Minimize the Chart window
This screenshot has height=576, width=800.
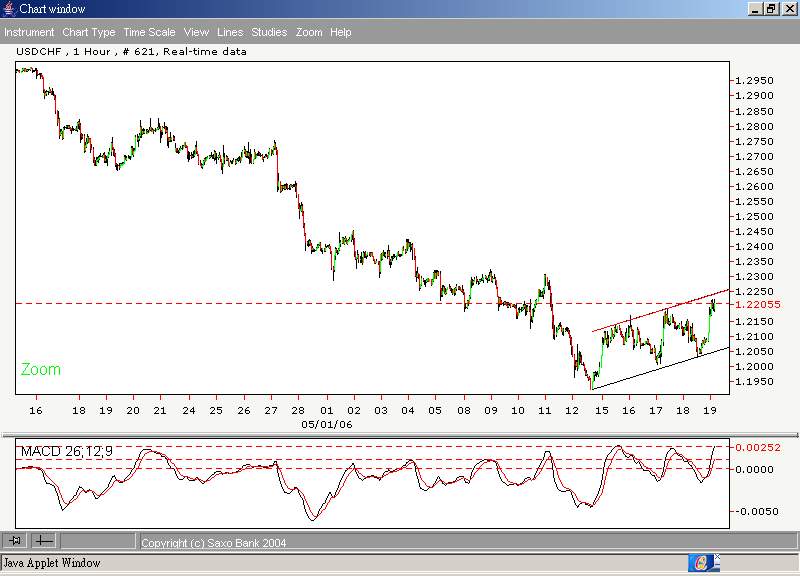coord(755,9)
